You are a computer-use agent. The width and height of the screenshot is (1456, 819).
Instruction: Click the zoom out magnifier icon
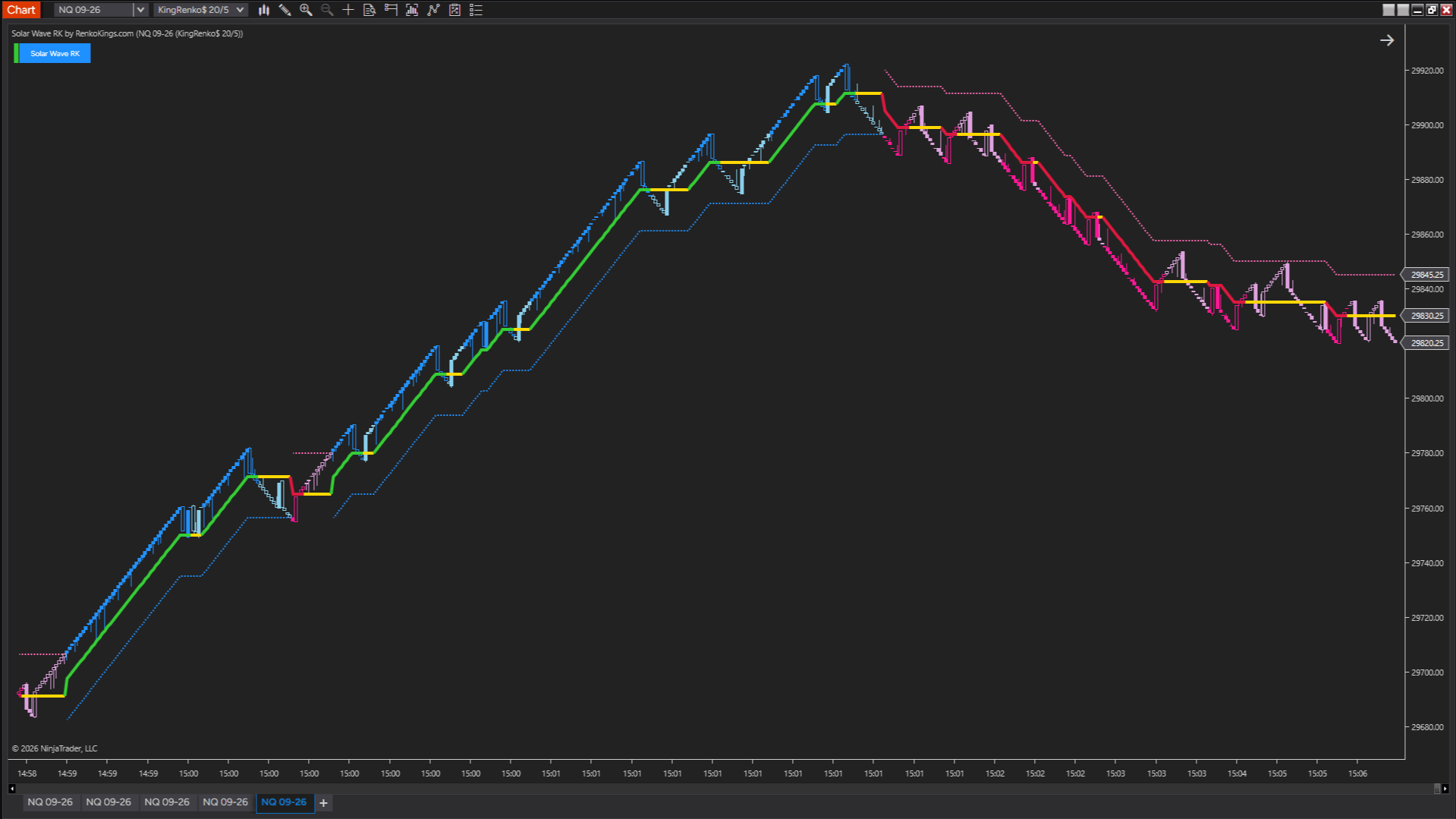point(327,10)
